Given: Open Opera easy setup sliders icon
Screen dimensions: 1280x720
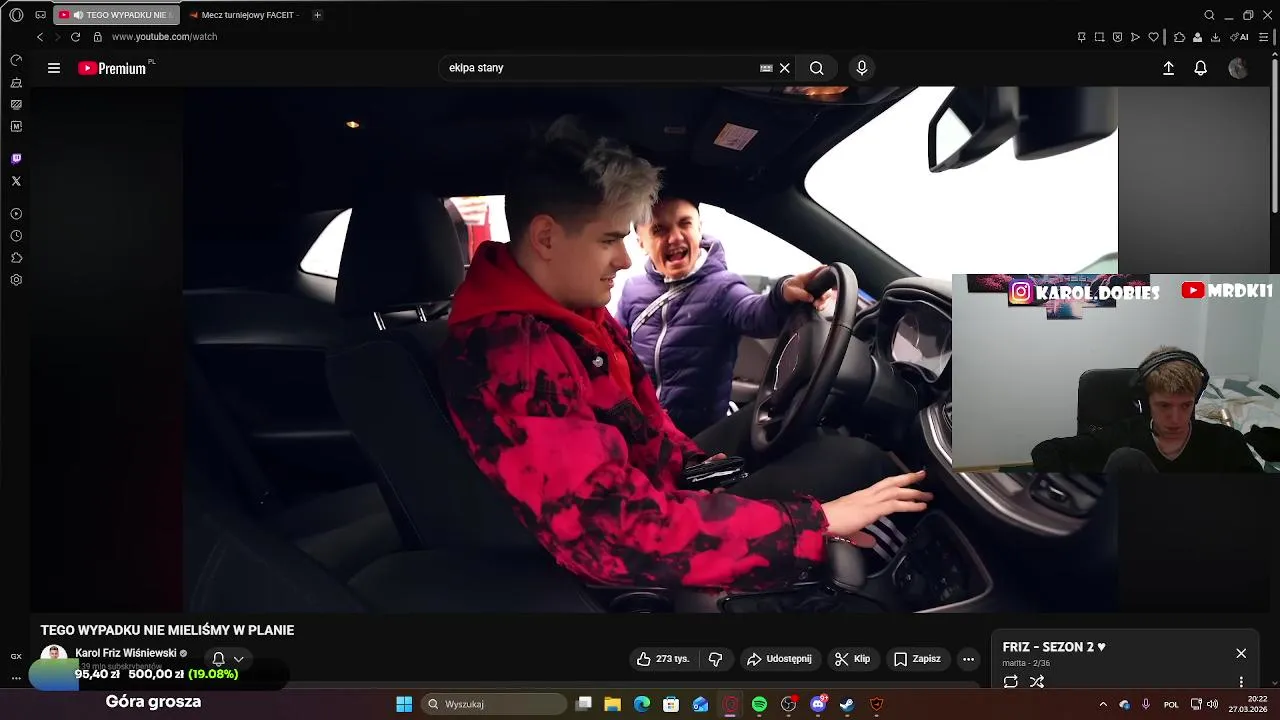Looking at the screenshot, I should (1263, 37).
